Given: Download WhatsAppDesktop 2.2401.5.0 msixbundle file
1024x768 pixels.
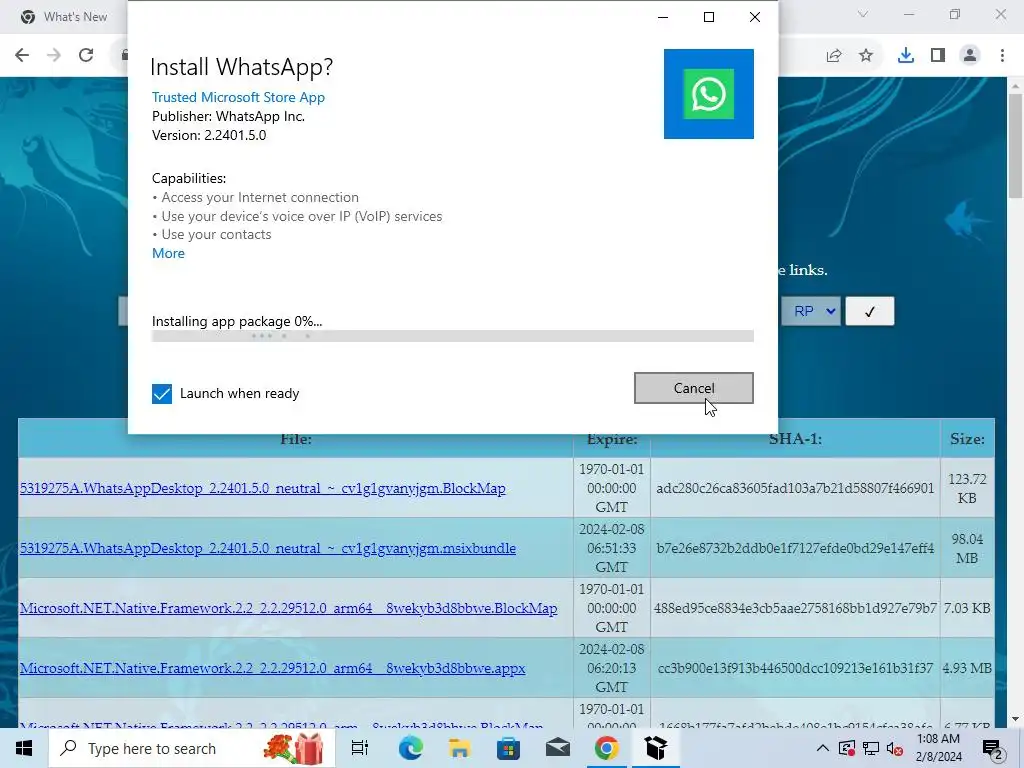Looking at the screenshot, I should [x=268, y=549].
